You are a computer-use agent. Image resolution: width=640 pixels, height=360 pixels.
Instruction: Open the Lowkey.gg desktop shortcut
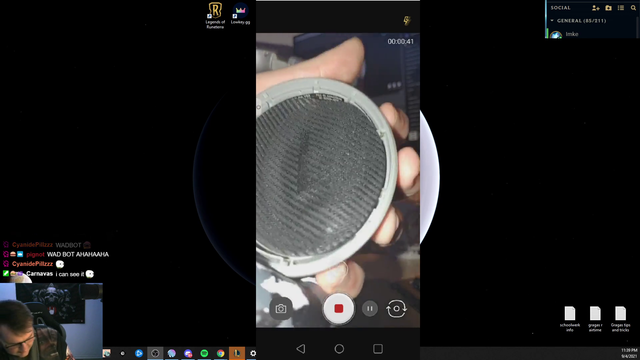pos(240,13)
